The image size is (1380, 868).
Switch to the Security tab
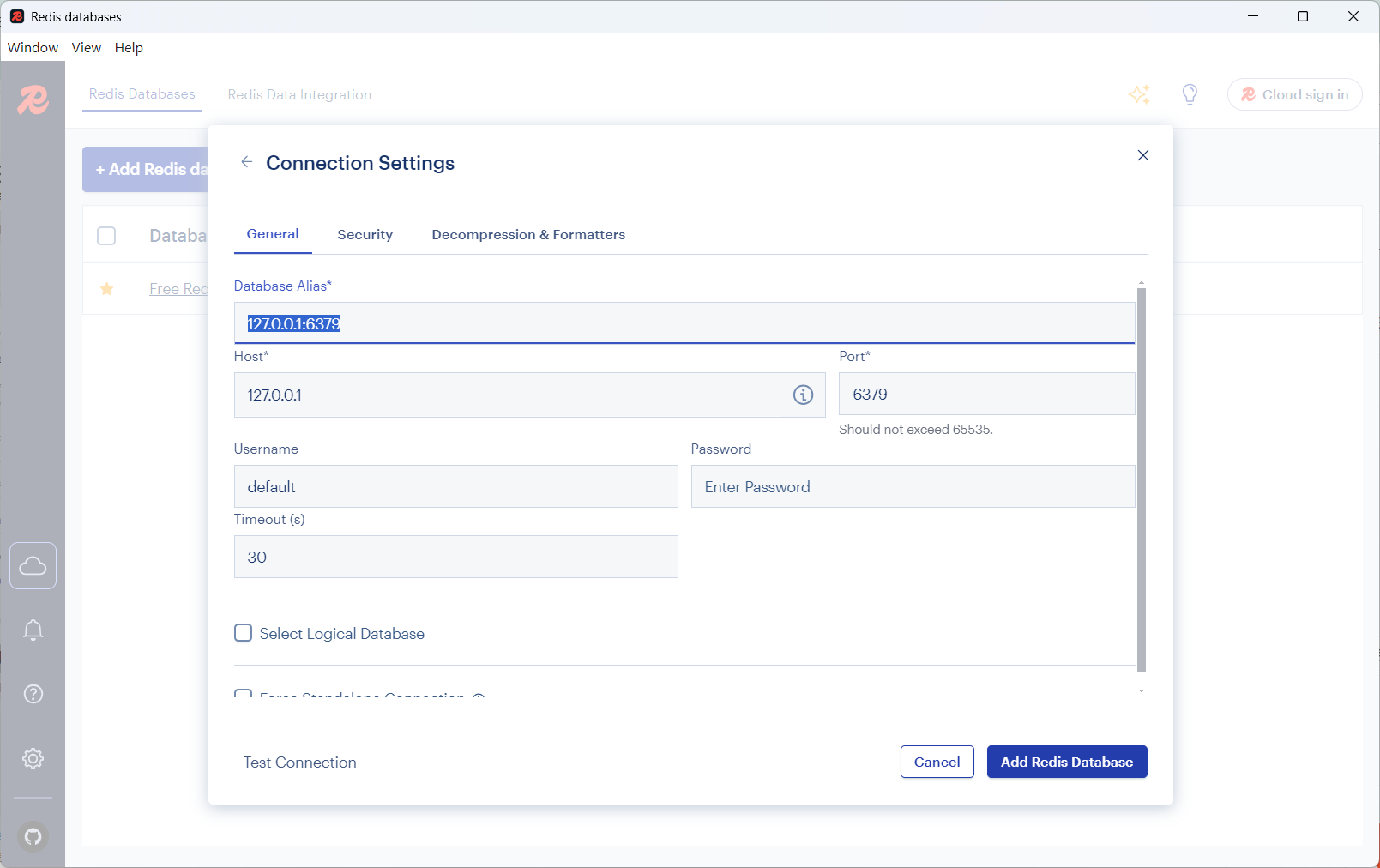(x=365, y=235)
